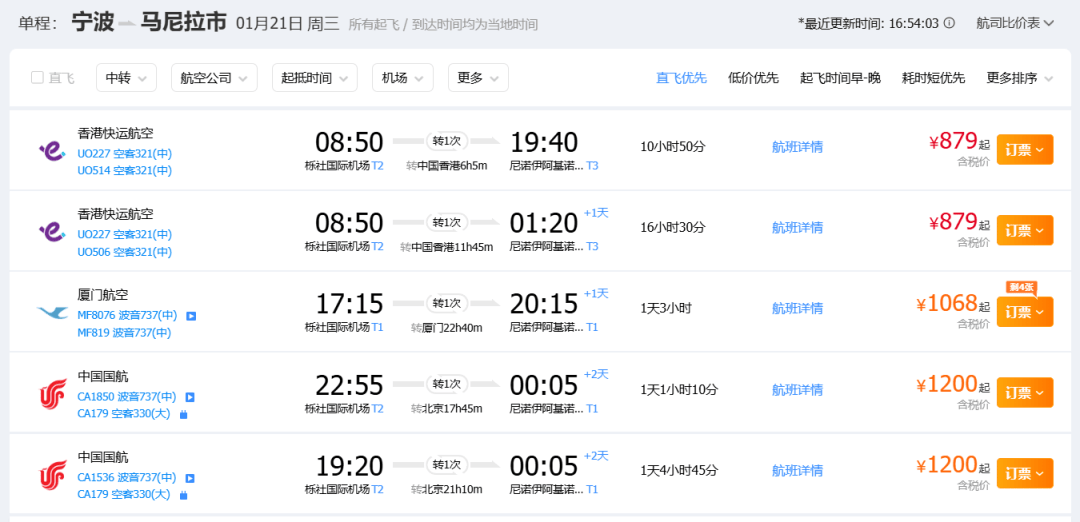
Task: Toggle the 直飞 direct flight checkbox
Action: tap(38, 78)
